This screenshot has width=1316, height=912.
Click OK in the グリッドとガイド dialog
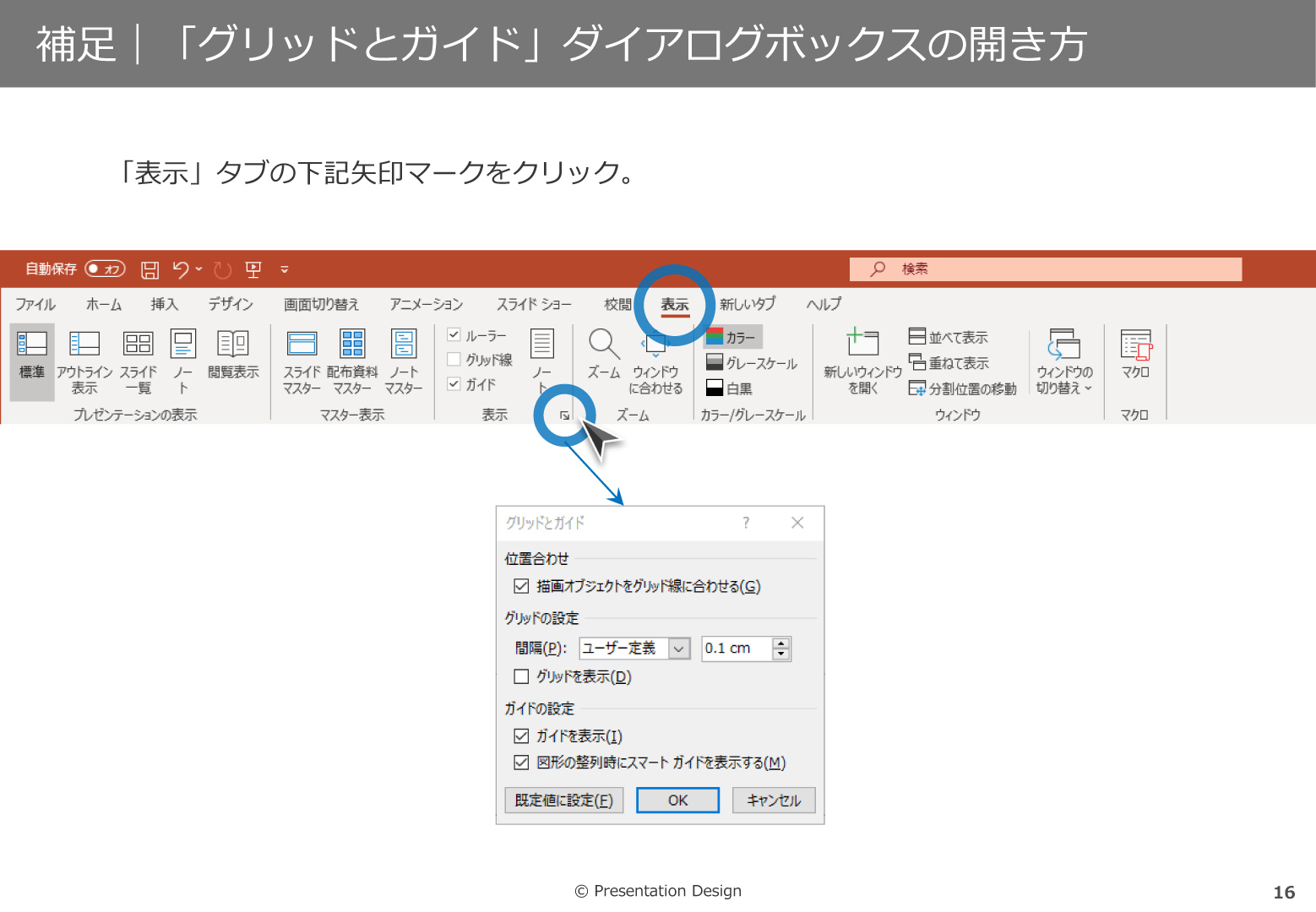677,801
